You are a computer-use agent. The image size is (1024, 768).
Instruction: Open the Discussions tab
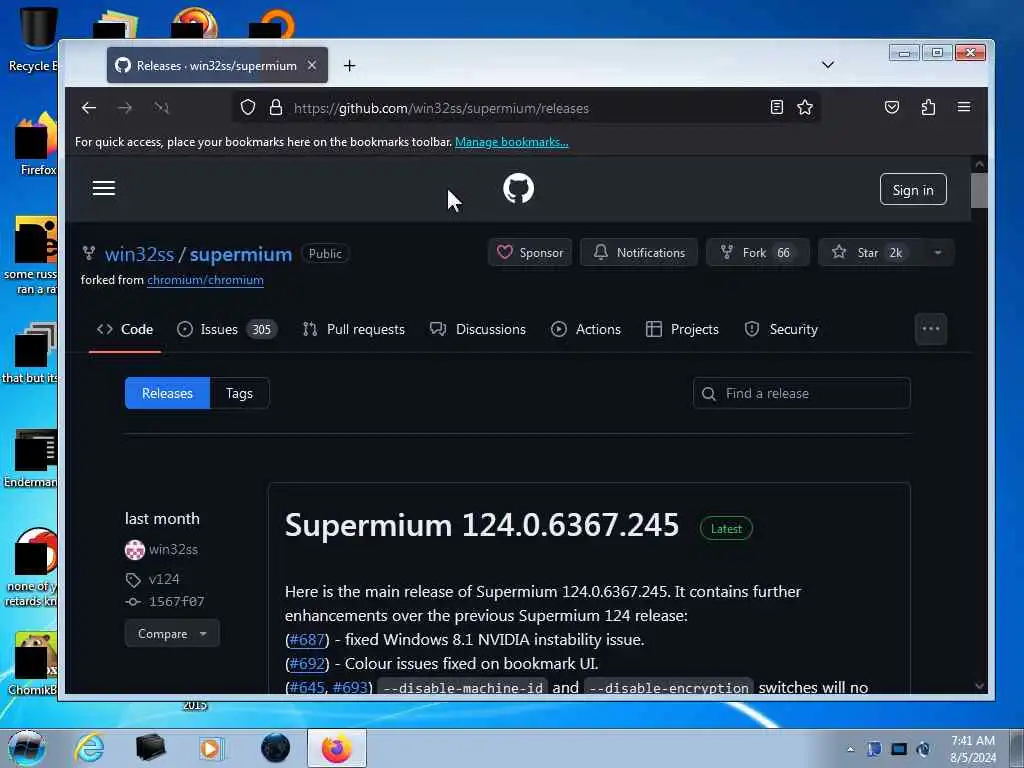click(x=477, y=329)
